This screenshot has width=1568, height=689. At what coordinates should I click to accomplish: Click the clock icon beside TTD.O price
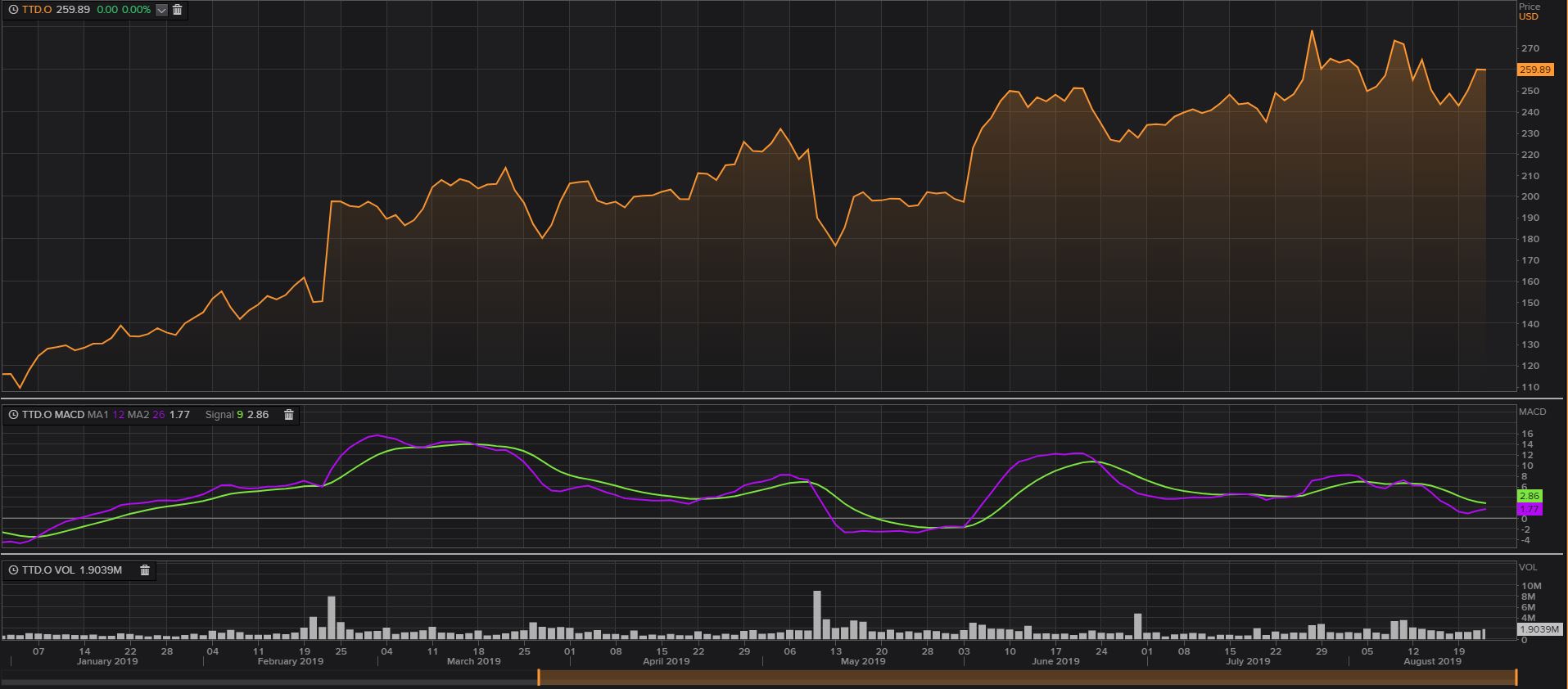pyautogui.click(x=14, y=10)
